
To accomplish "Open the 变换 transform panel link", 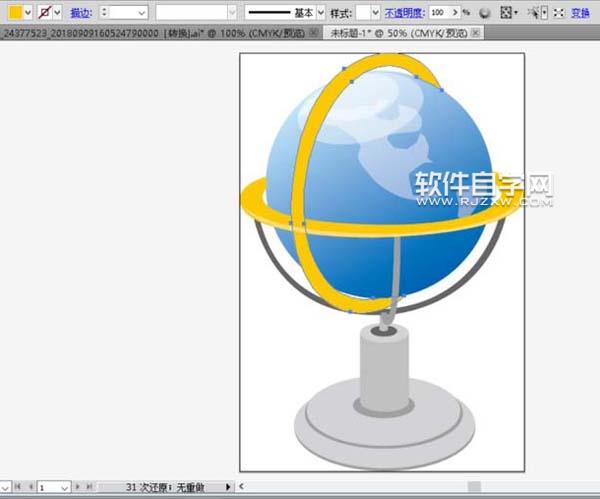I will [x=580, y=13].
